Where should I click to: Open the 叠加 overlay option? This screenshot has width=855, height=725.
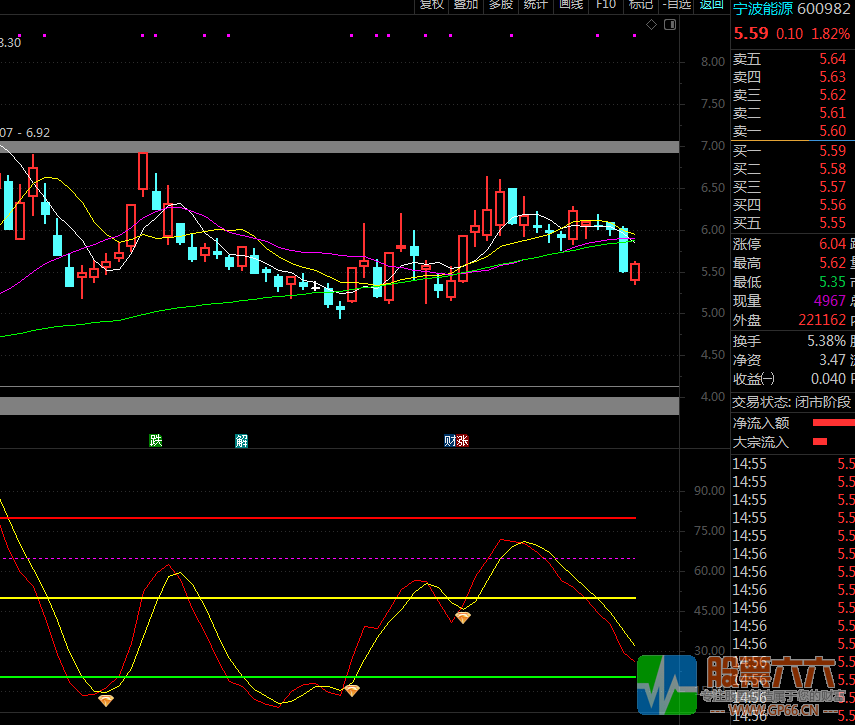(466, 4)
